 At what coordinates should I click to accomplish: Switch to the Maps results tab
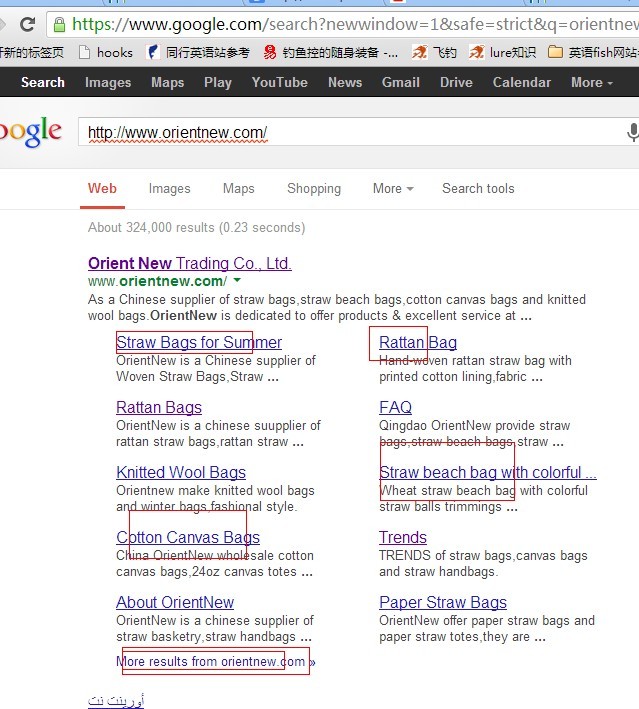click(x=239, y=189)
